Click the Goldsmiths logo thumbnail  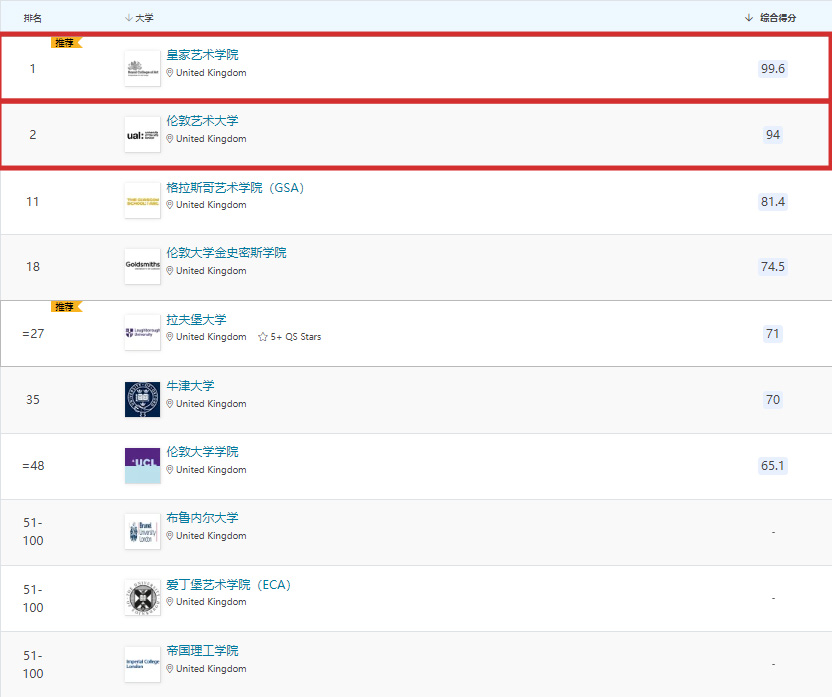point(142,266)
